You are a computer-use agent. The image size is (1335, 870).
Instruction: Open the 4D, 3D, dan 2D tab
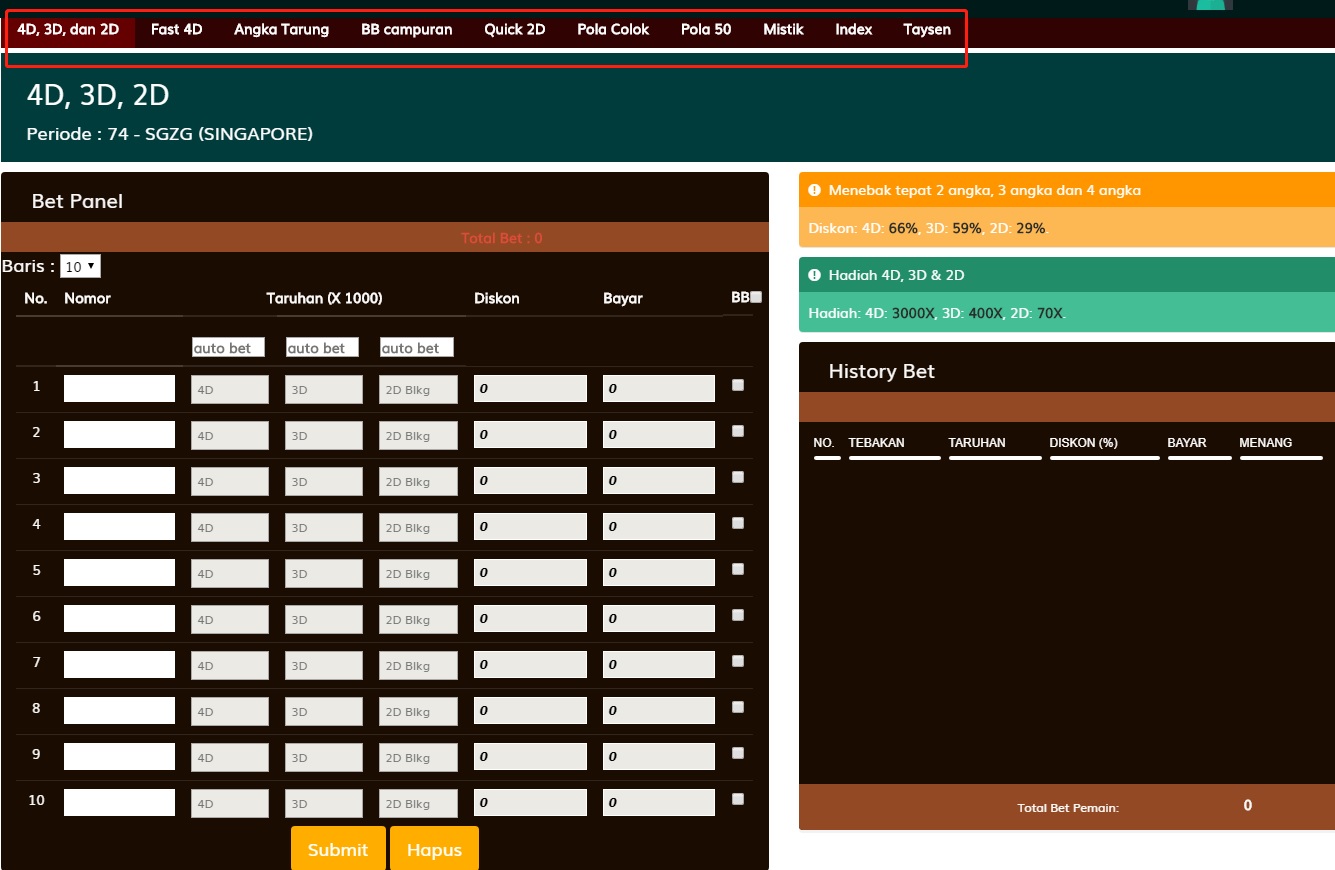(68, 30)
